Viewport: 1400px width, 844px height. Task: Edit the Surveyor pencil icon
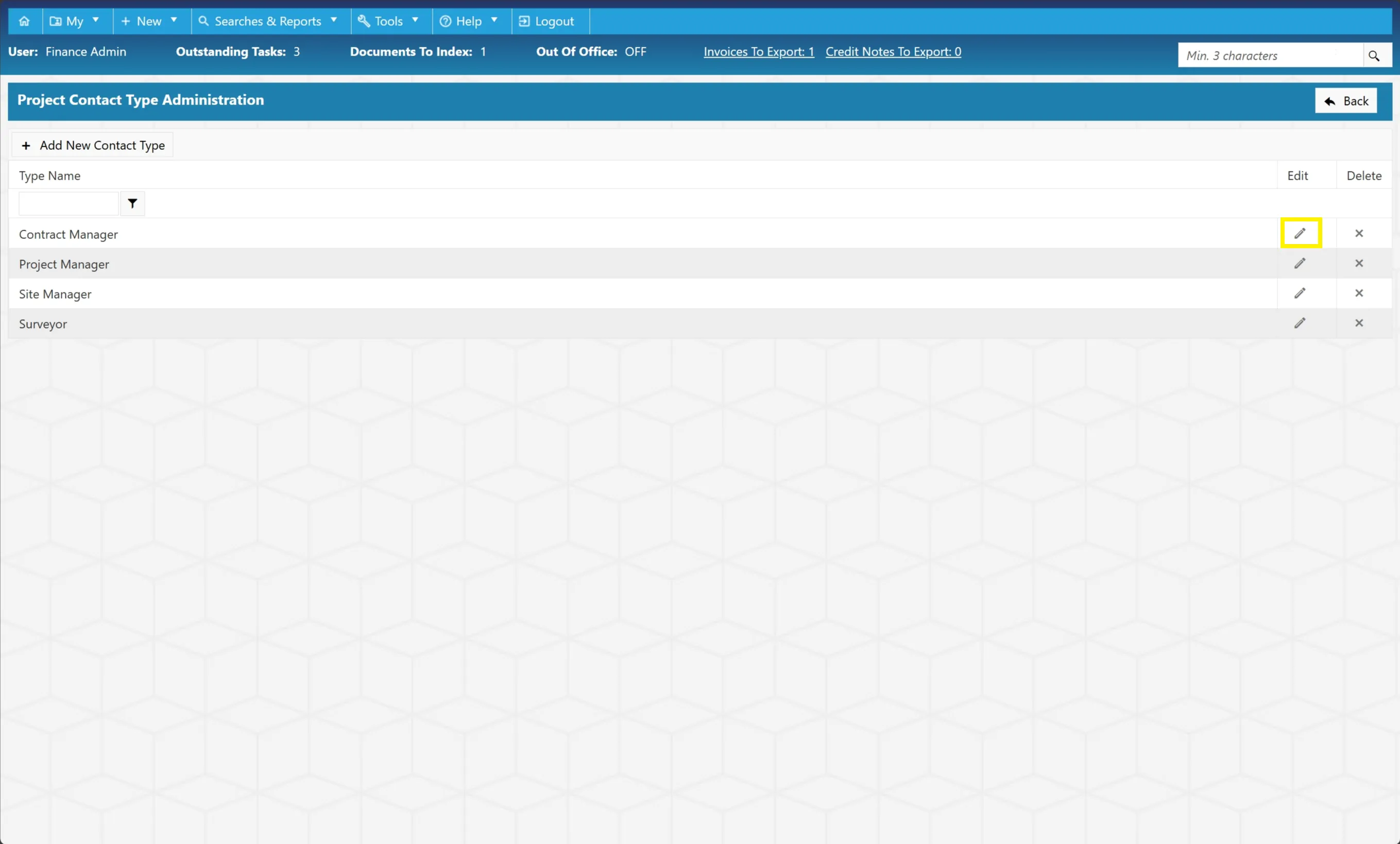pyautogui.click(x=1300, y=323)
